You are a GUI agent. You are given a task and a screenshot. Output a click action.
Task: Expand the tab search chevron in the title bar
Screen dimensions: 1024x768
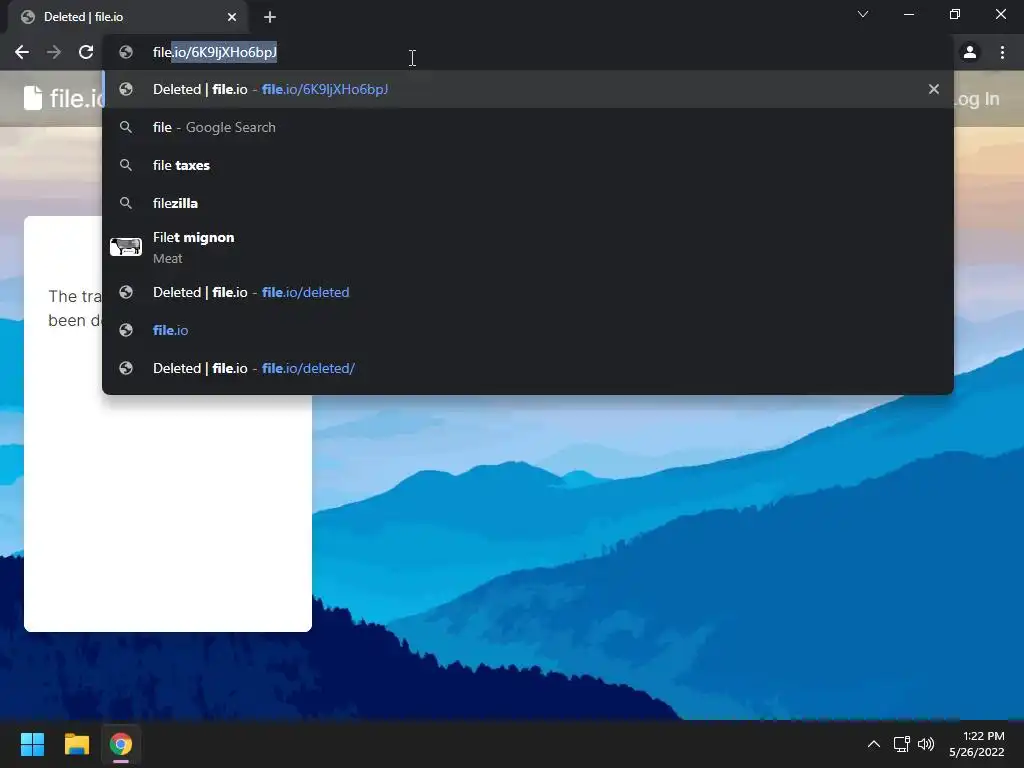pos(863,14)
